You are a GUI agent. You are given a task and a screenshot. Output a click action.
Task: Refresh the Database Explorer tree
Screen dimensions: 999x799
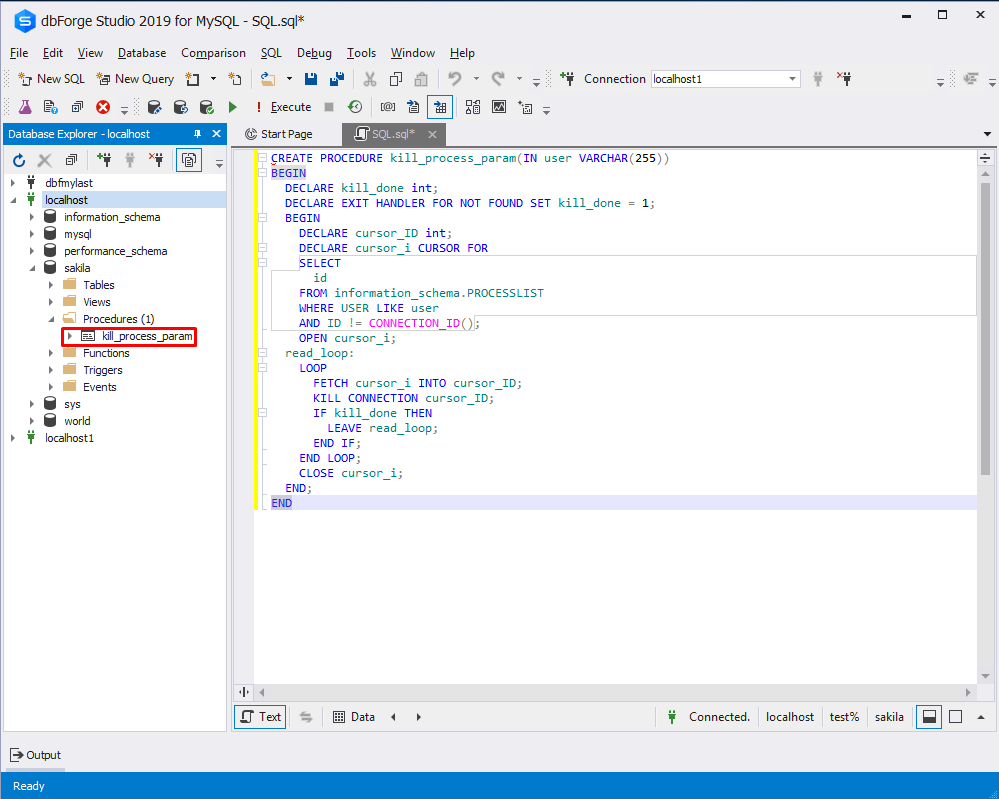click(x=19, y=160)
